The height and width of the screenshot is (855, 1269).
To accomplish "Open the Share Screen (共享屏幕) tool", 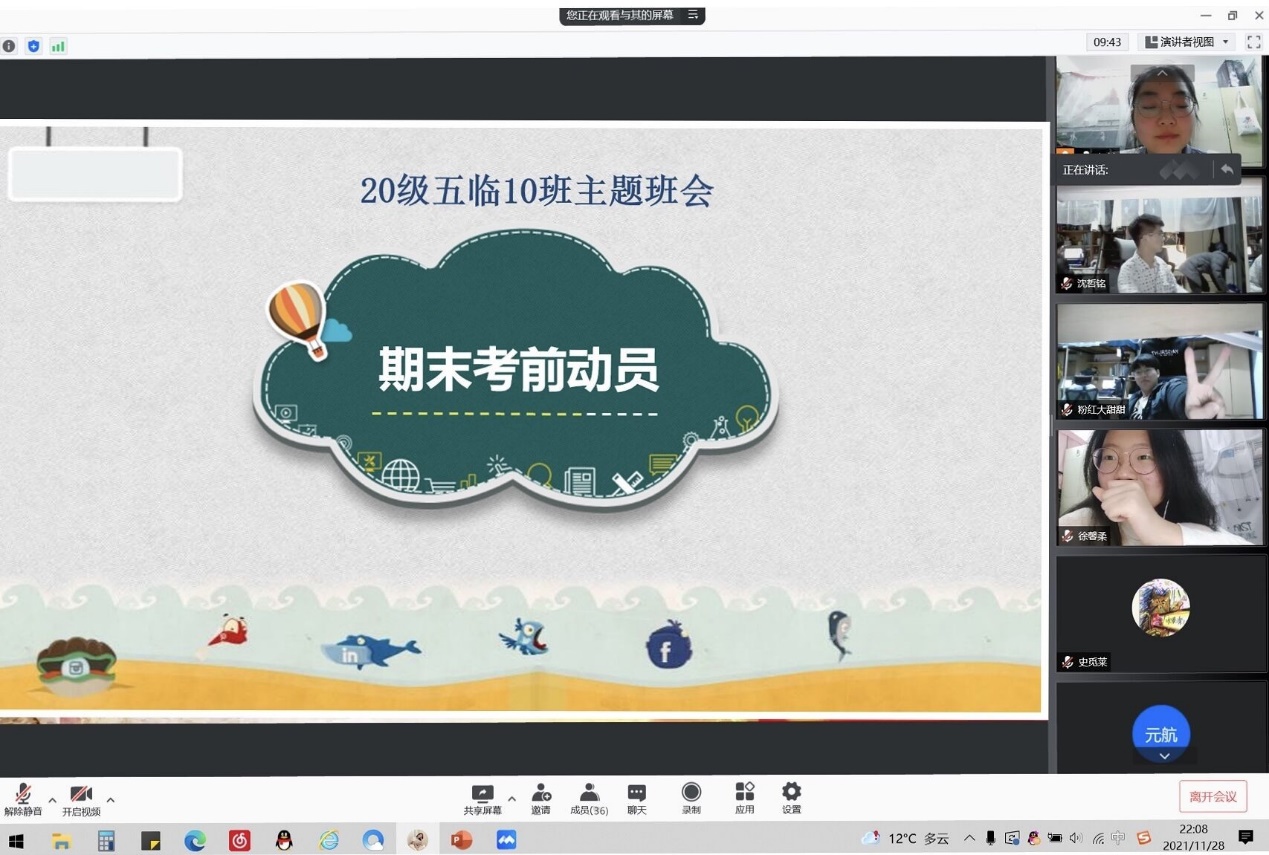I will tap(483, 798).
